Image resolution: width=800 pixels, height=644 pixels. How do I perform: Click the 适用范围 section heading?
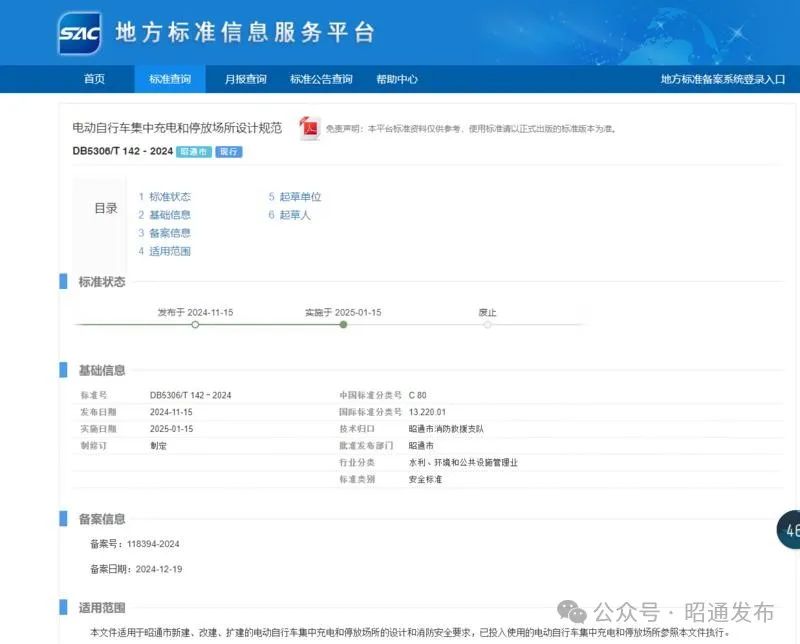(x=102, y=607)
